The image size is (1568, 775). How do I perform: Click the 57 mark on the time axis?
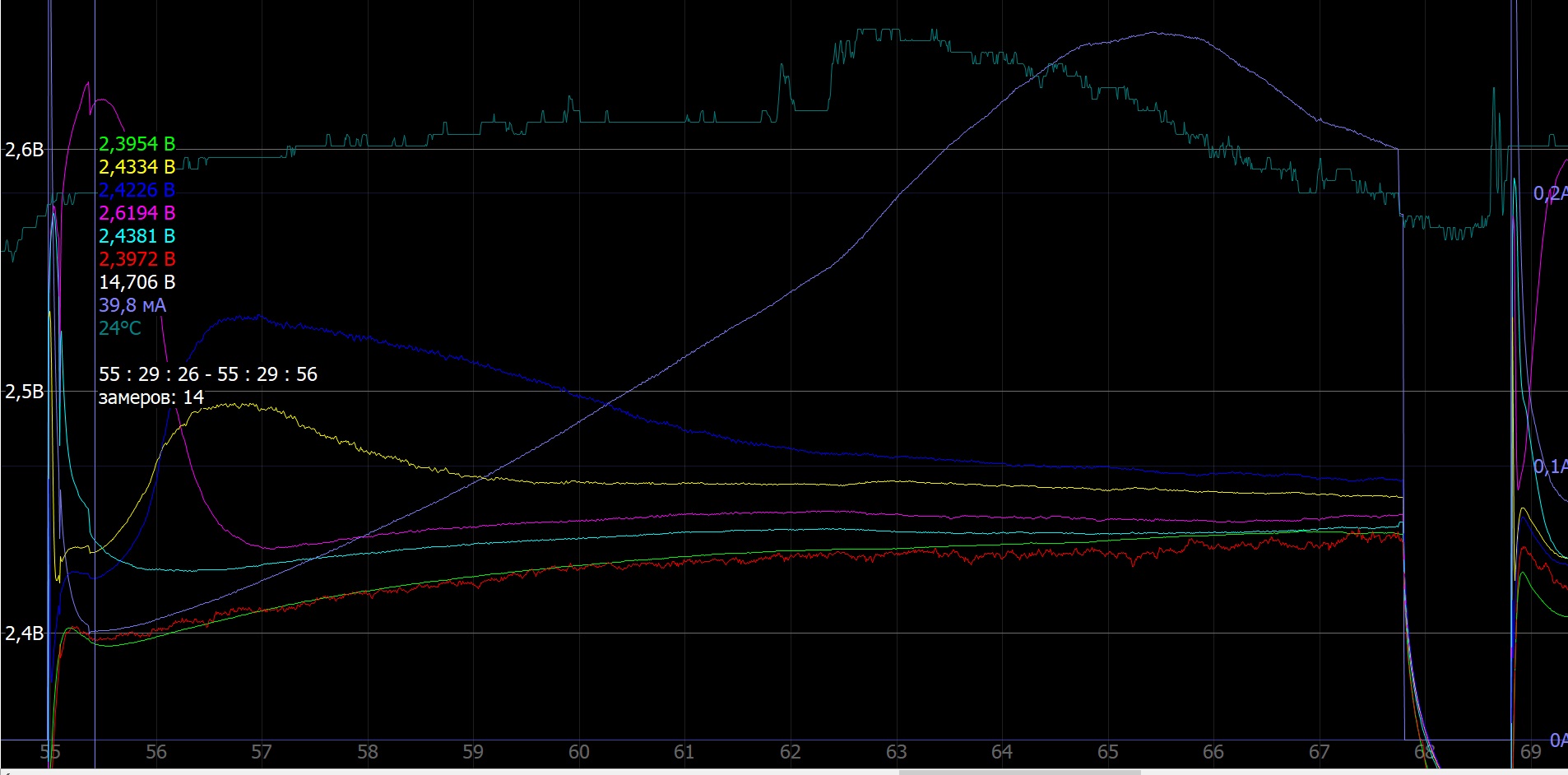click(x=261, y=752)
